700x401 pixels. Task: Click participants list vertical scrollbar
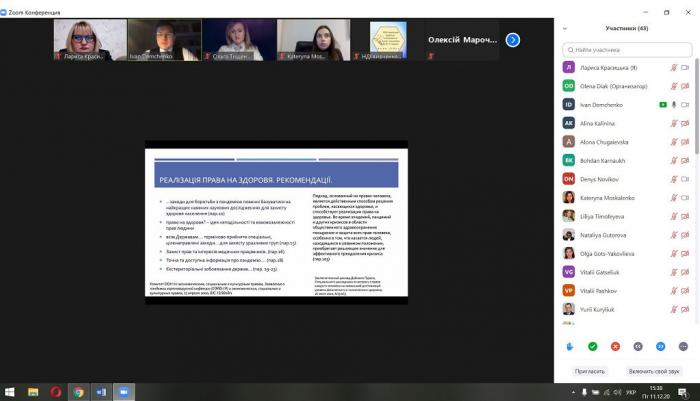[697, 107]
